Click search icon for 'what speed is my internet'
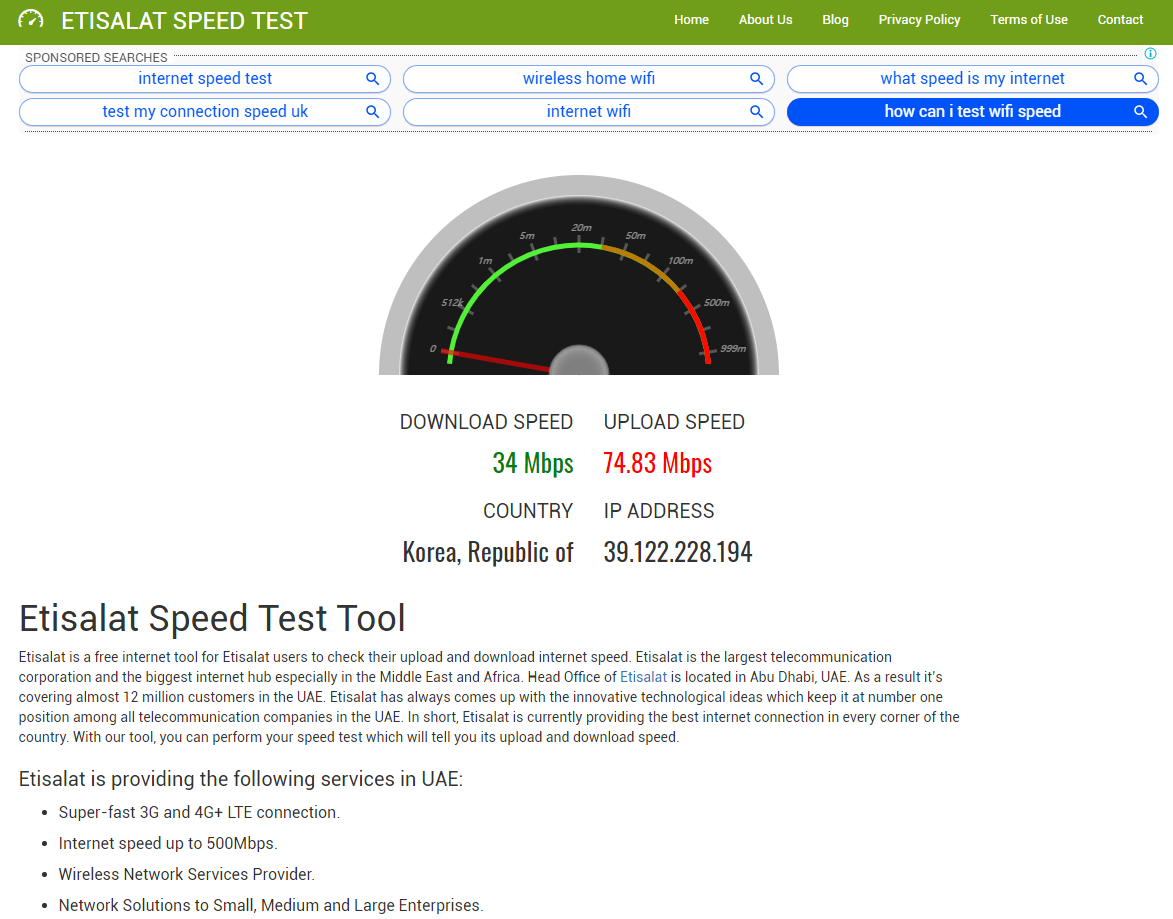 point(1140,79)
